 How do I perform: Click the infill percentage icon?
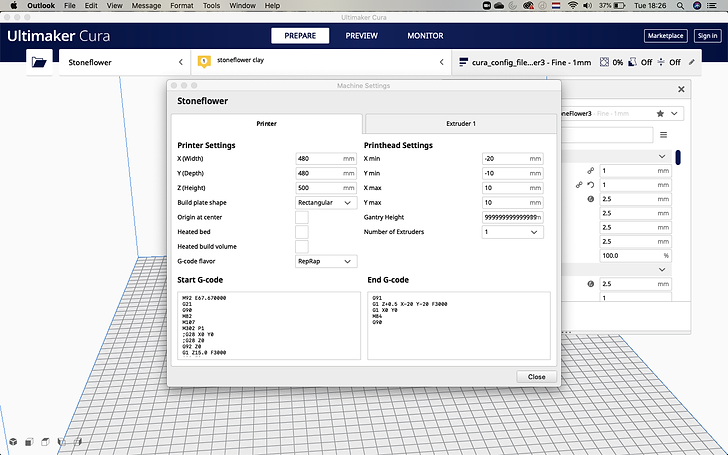pos(604,62)
